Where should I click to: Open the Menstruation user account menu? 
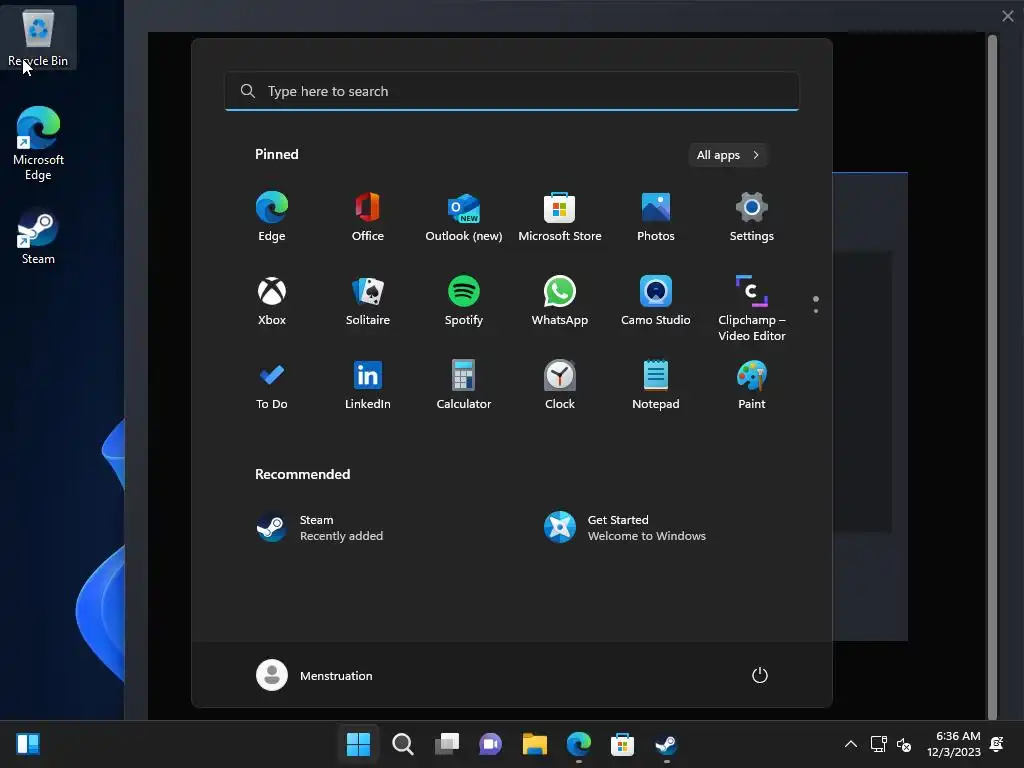pyautogui.click(x=314, y=675)
